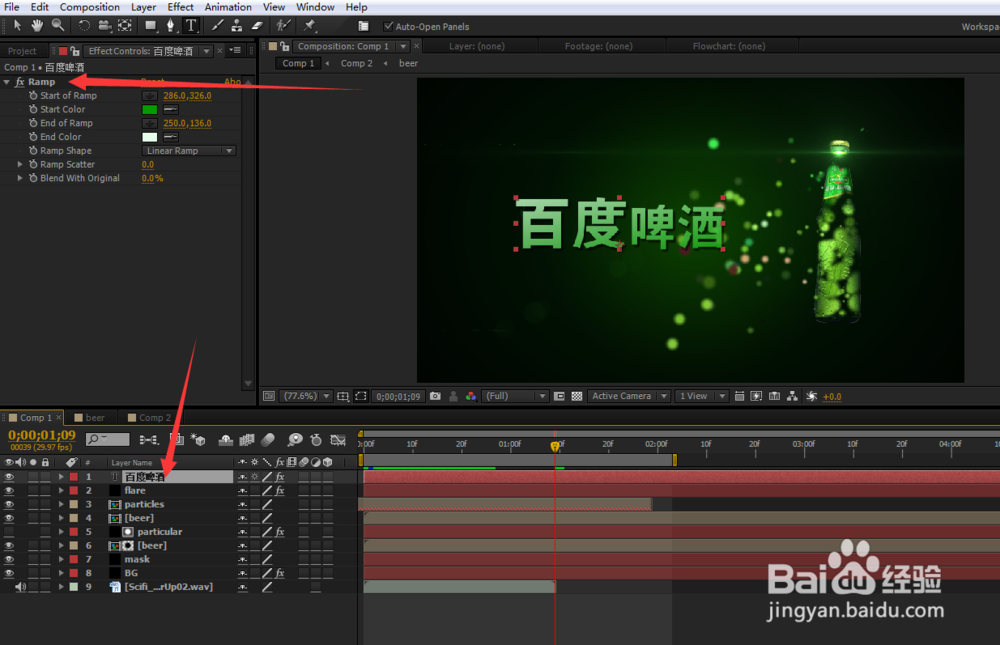Image resolution: width=1000 pixels, height=645 pixels.
Task: Select the Pan Behind anchor point tool
Action: 125,26
